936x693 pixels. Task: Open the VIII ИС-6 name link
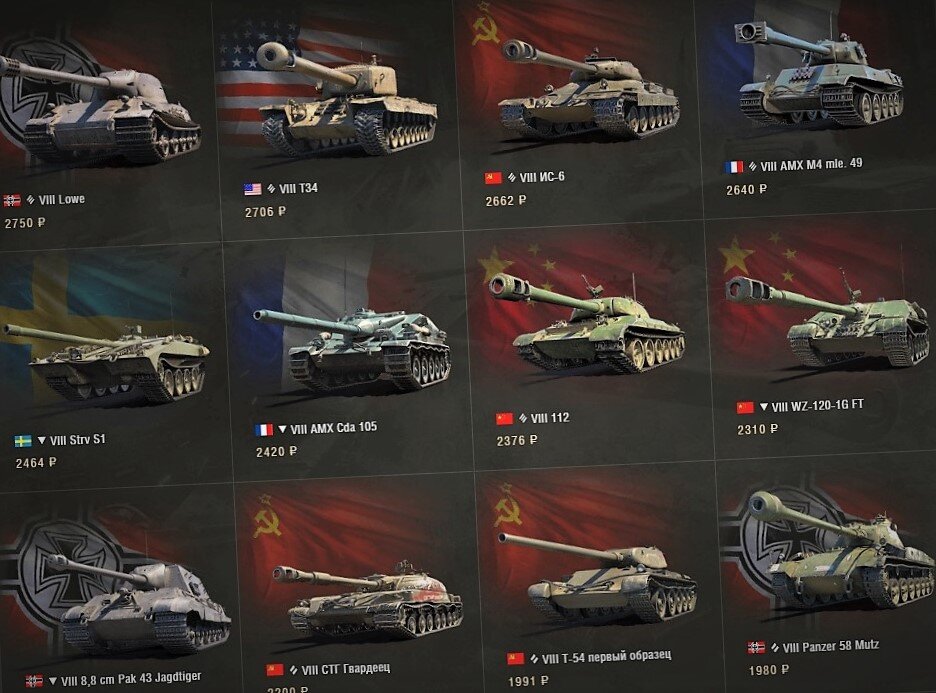pyautogui.click(x=541, y=177)
